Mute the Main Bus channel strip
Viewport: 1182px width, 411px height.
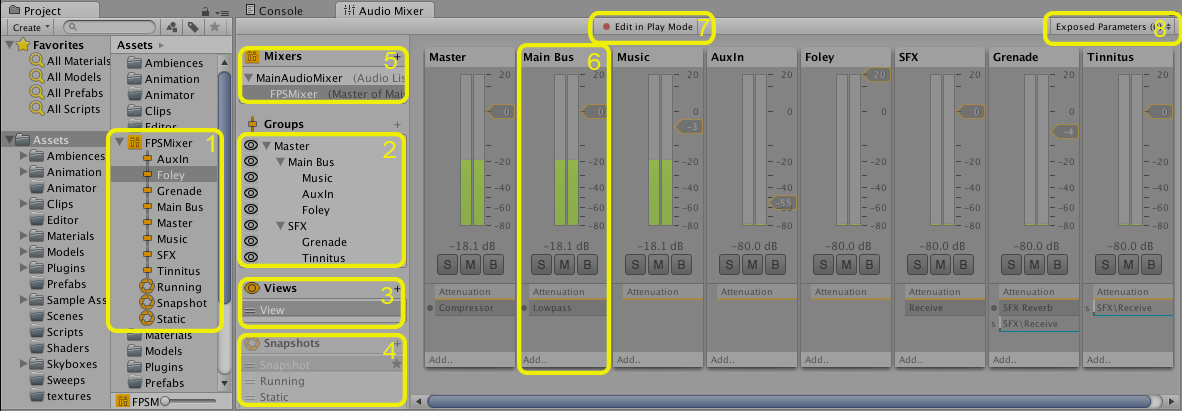point(565,265)
